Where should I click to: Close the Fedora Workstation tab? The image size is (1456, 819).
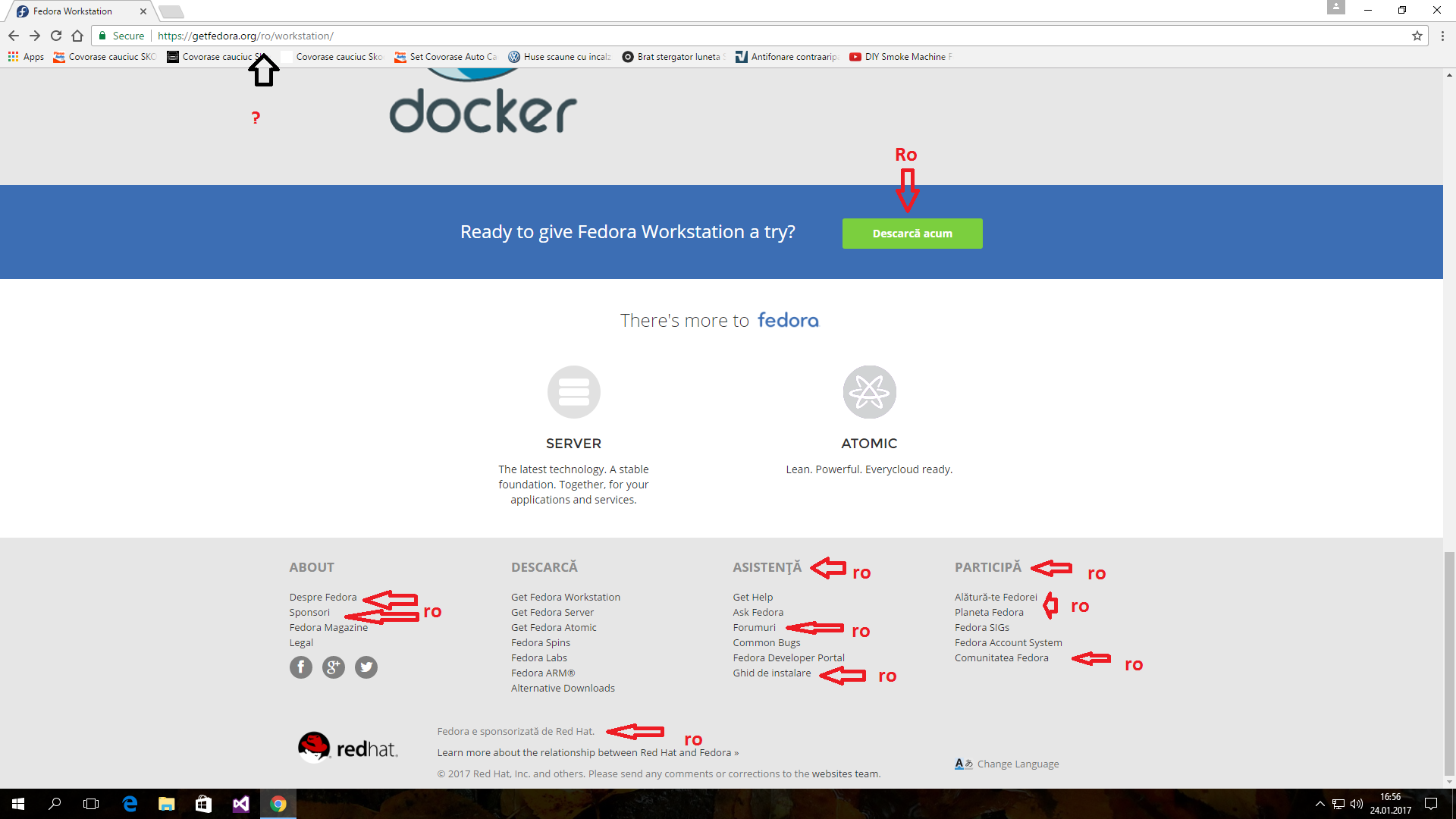click(143, 11)
